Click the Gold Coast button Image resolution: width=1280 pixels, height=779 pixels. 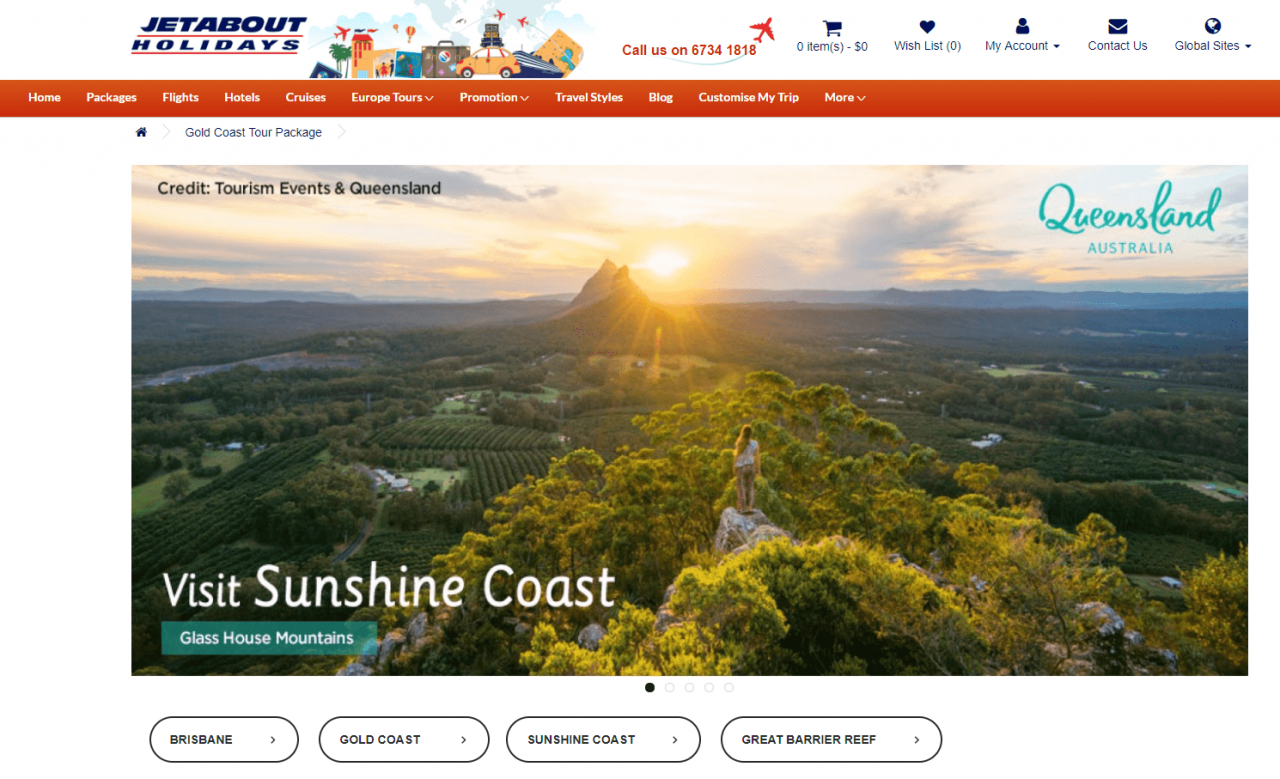point(404,740)
